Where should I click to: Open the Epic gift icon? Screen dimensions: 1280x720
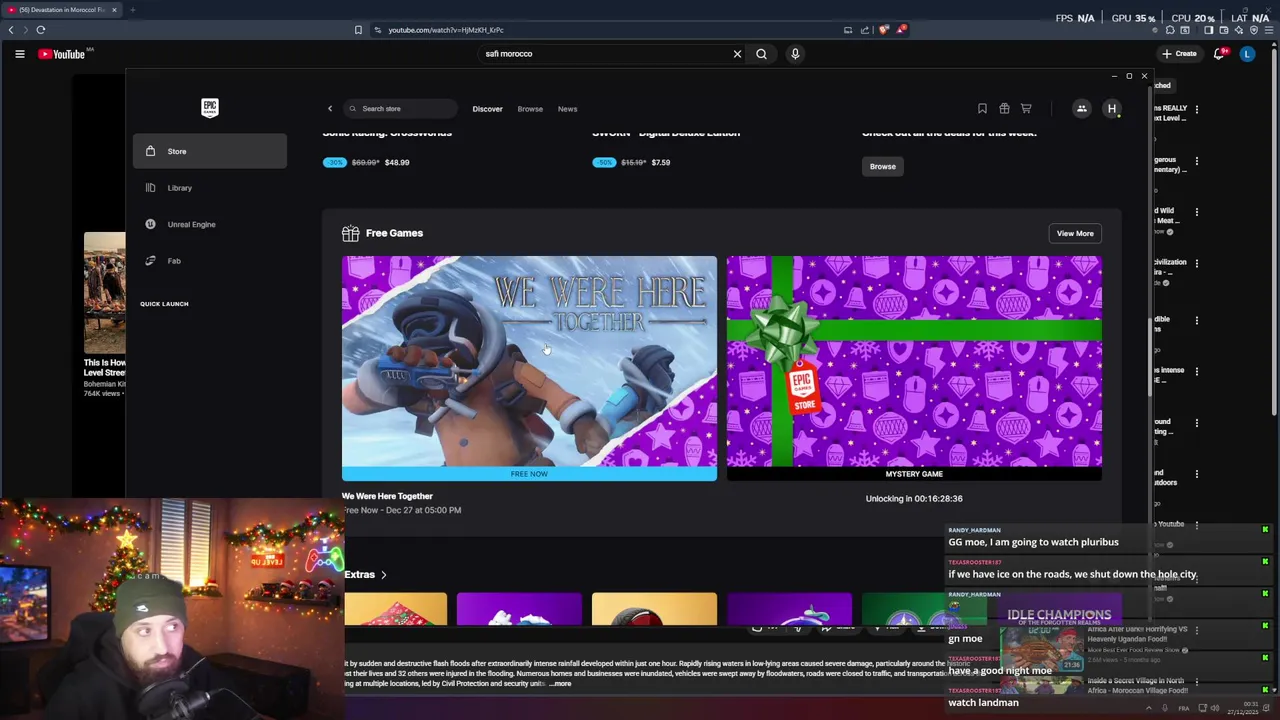1004,108
